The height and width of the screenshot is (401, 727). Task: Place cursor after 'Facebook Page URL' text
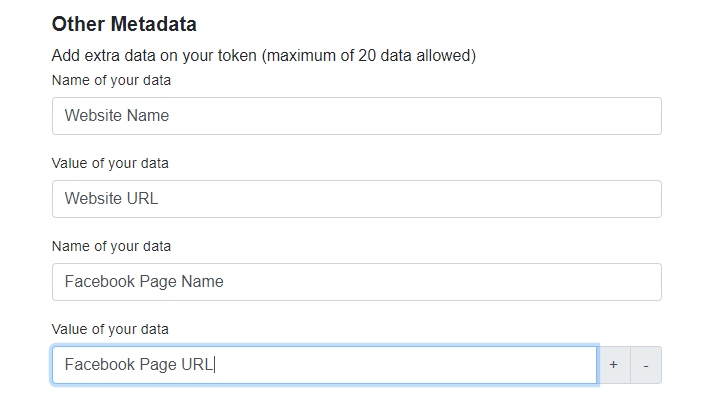point(215,365)
